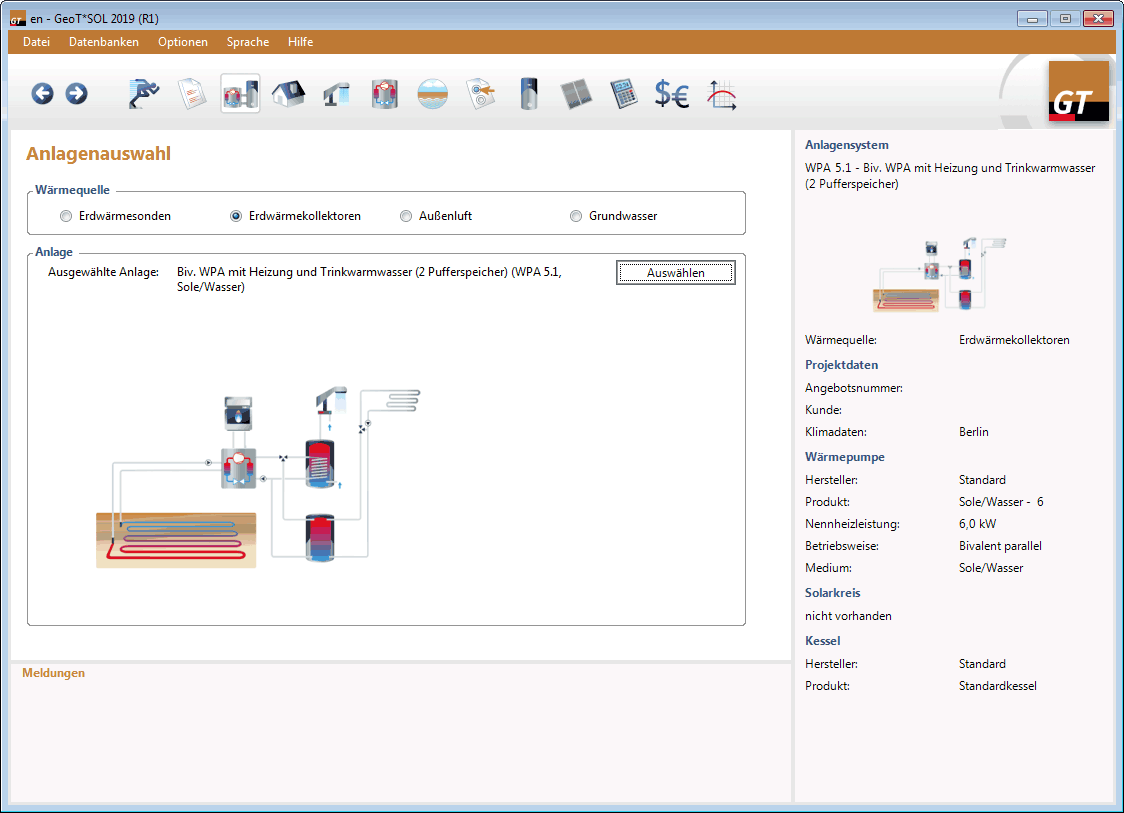Click the Kunde label

click(x=823, y=410)
